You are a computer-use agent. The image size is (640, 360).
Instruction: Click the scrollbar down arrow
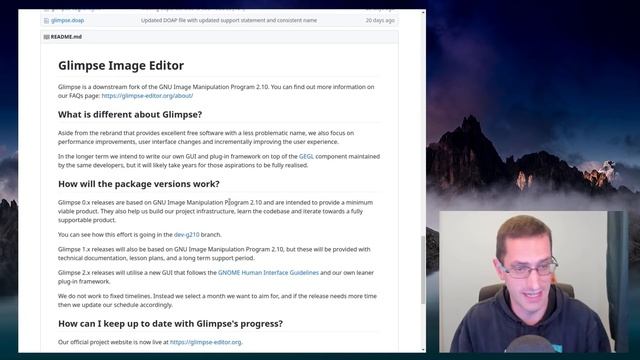coord(423,349)
